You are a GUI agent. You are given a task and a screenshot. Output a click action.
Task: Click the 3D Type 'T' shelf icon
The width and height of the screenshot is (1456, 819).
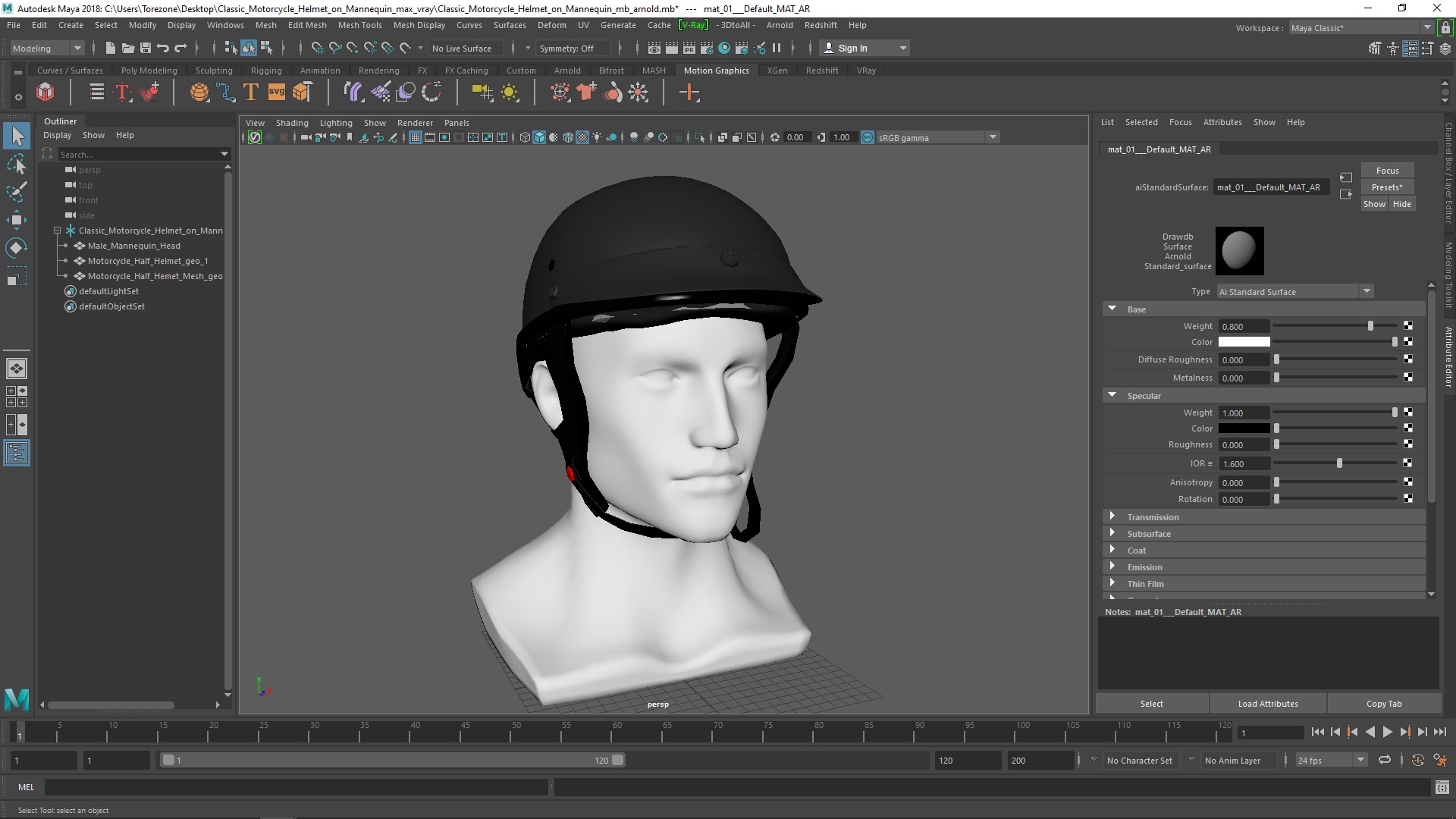[251, 93]
